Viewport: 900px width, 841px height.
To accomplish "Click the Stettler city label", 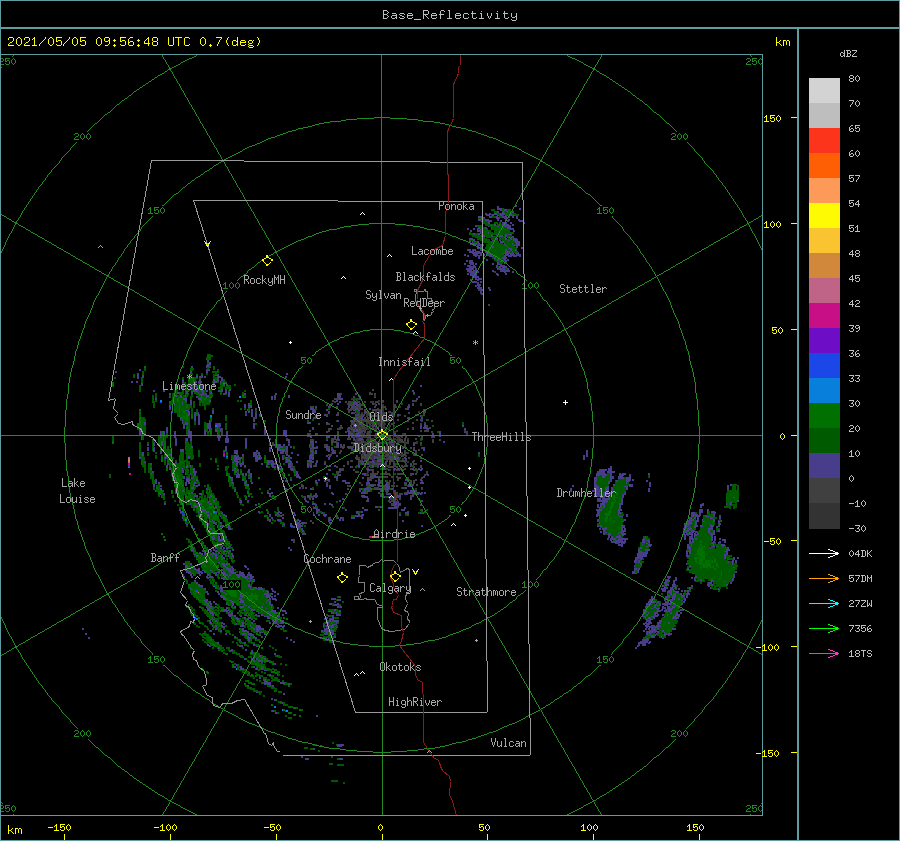I will click(583, 289).
